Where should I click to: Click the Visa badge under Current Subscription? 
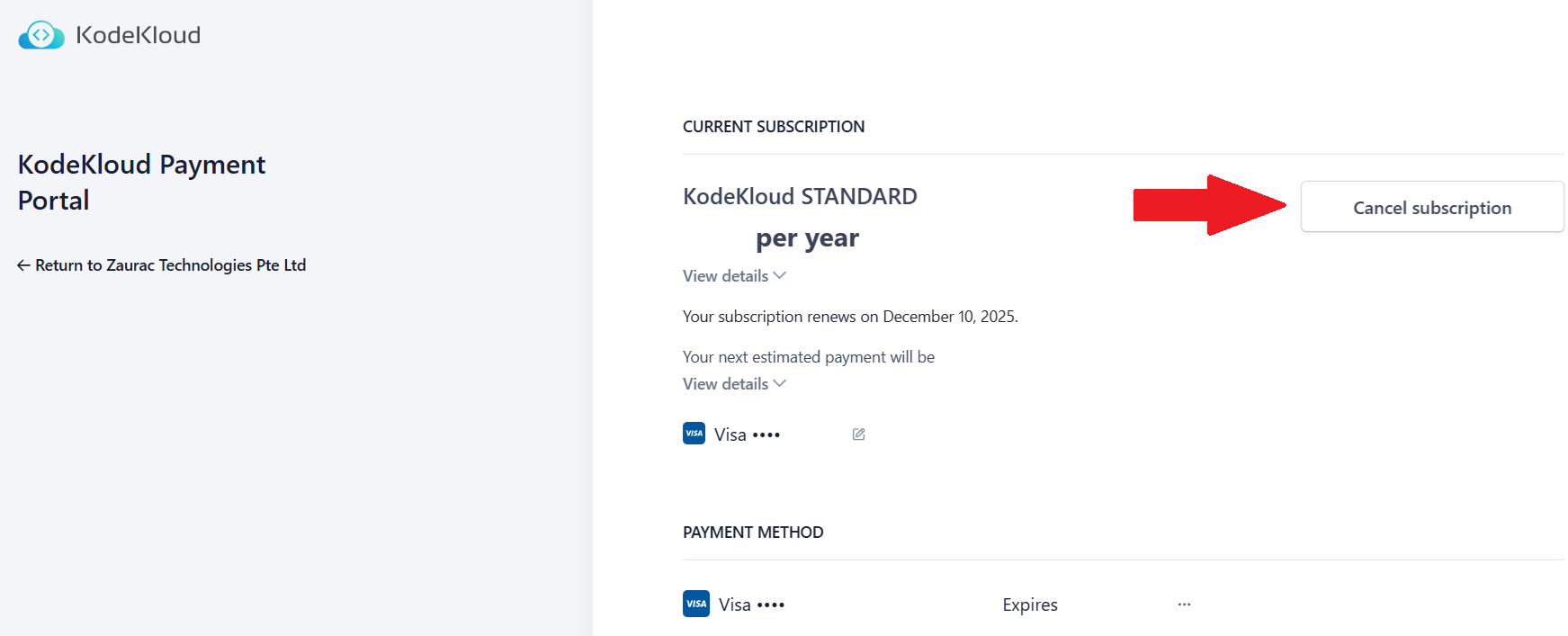click(x=694, y=434)
